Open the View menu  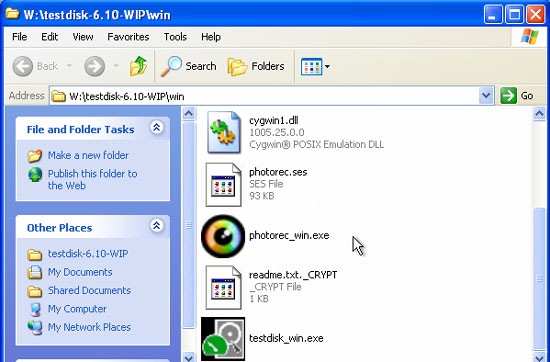coord(83,37)
